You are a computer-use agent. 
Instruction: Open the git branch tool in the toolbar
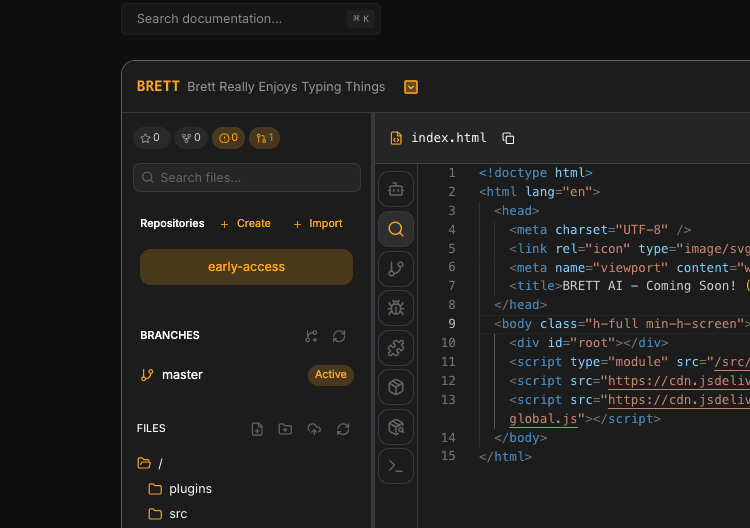[x=396, y=268]
